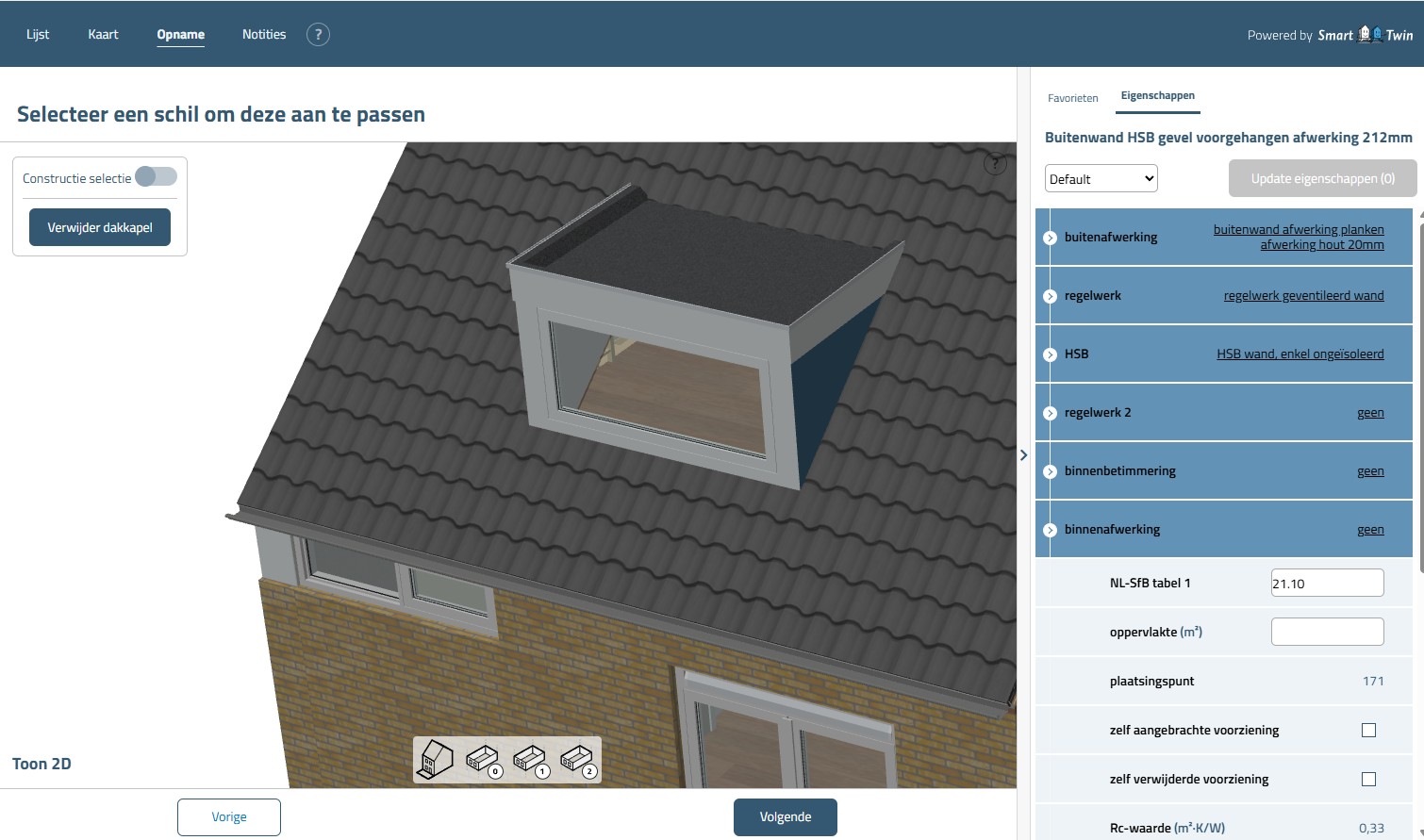Collapse properties panel with side arrow

click(x=1023, y=455)
